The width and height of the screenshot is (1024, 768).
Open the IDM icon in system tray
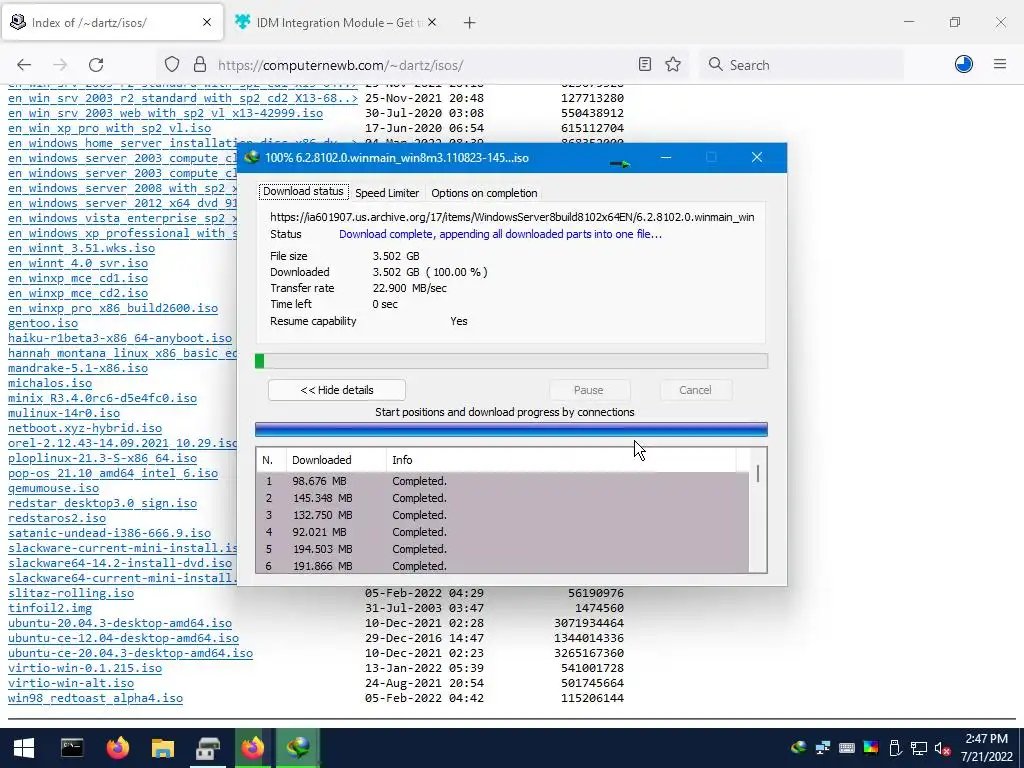798,748
